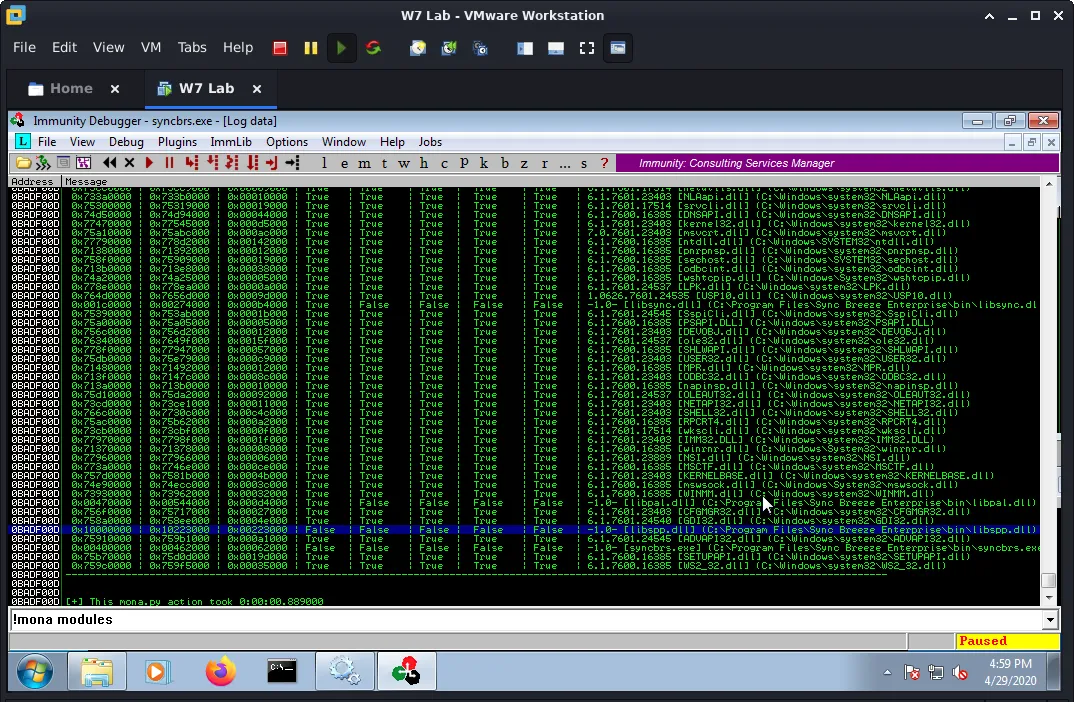Open file with the debugger folder icon

pos(23,163)
